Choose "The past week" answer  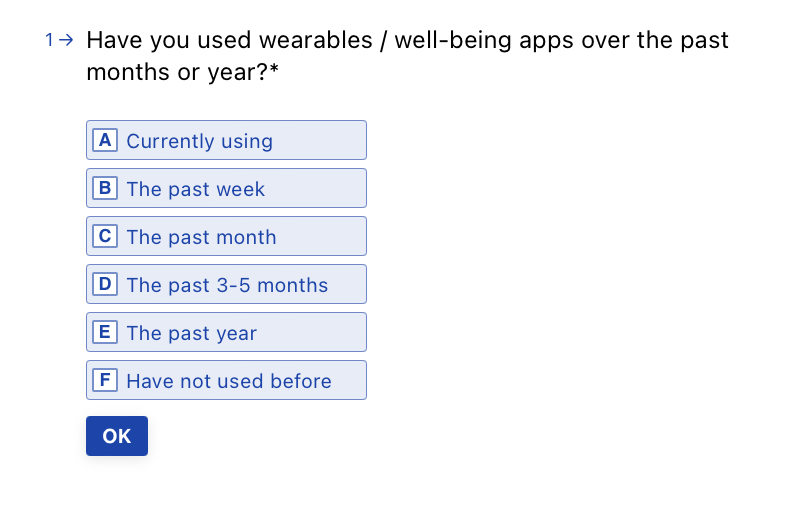click(226, 188)
